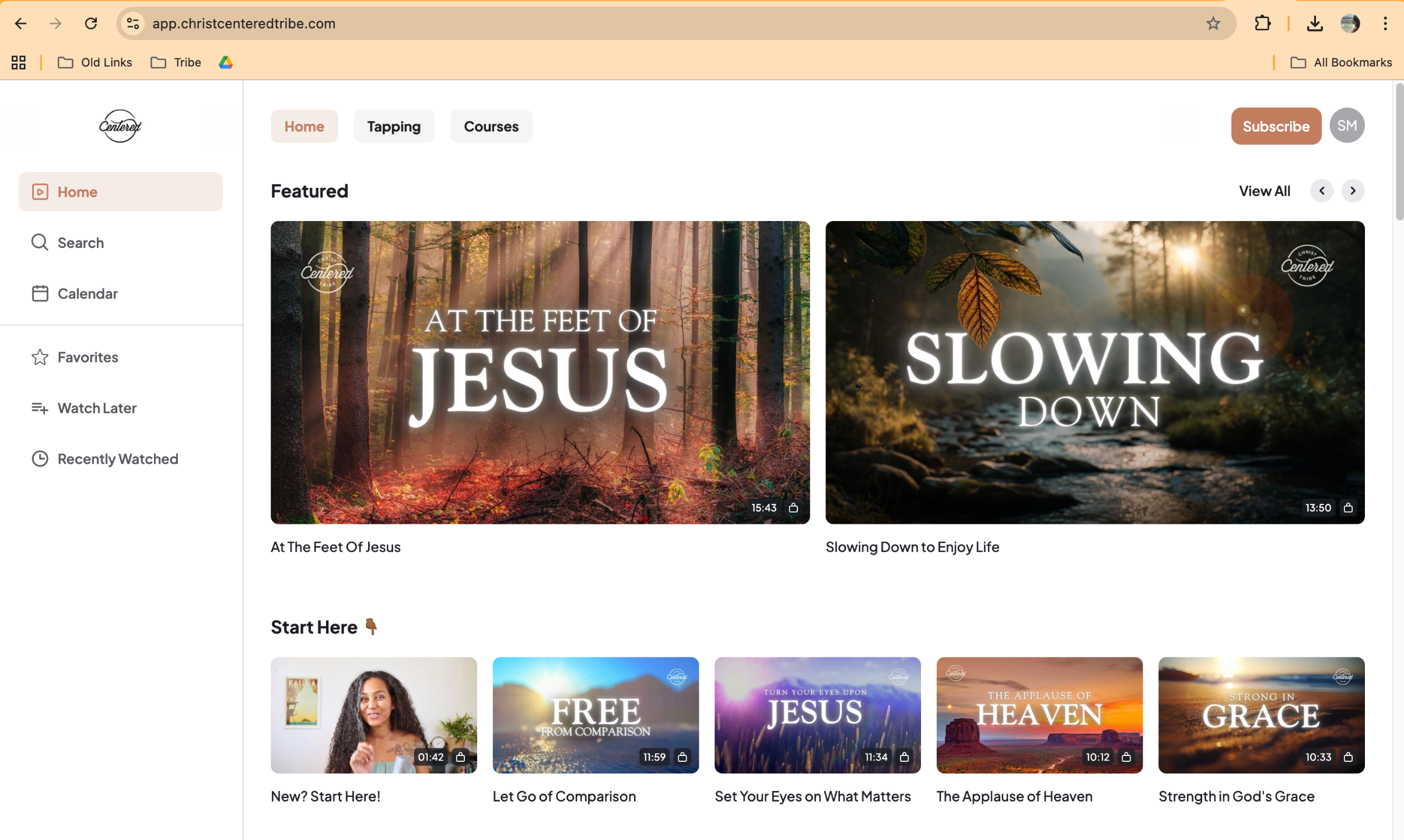
Task: Click the Search magnifier icon in sidebar
Action: coord(40,242)
